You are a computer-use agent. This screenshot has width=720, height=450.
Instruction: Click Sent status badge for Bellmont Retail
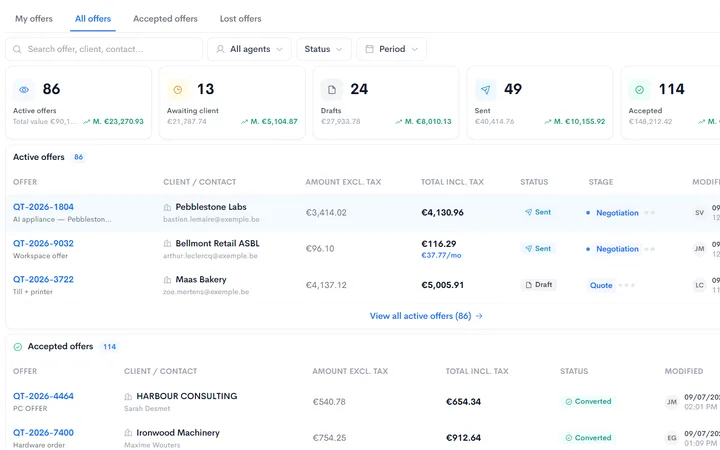[538, 248]
